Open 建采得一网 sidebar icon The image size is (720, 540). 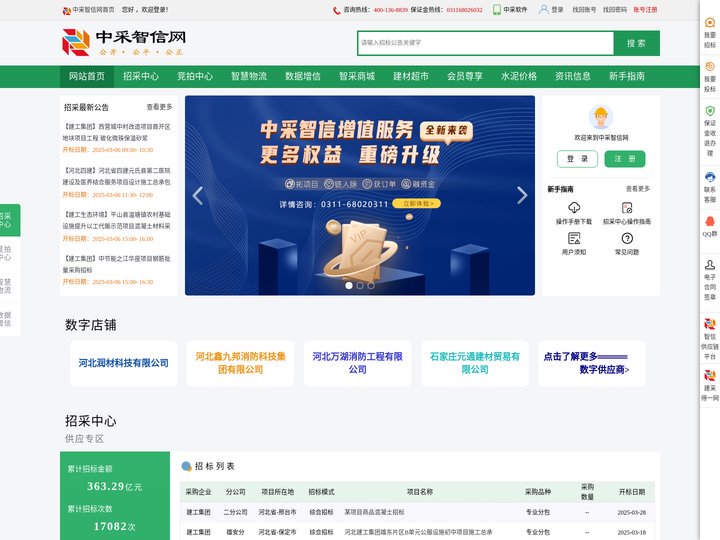click(x=710, y=376)
